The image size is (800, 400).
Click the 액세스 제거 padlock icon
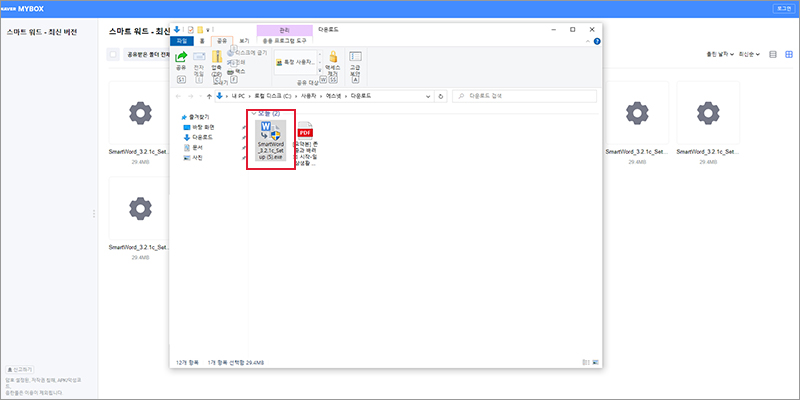333,56
